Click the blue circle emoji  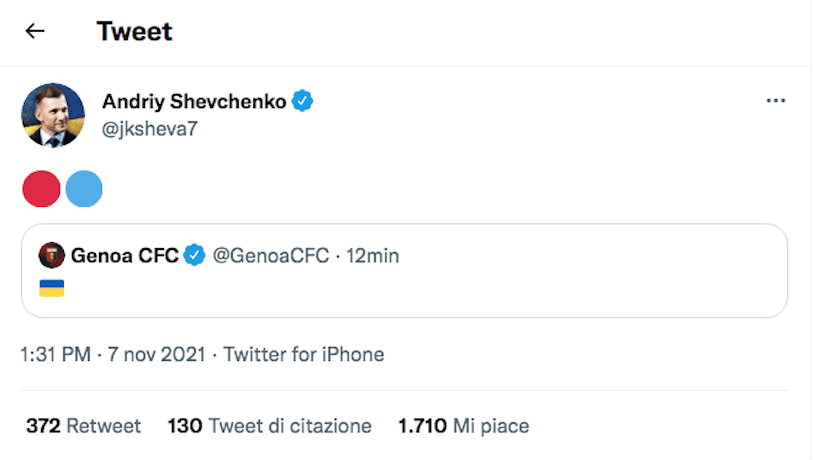click(x=84, y=188)
